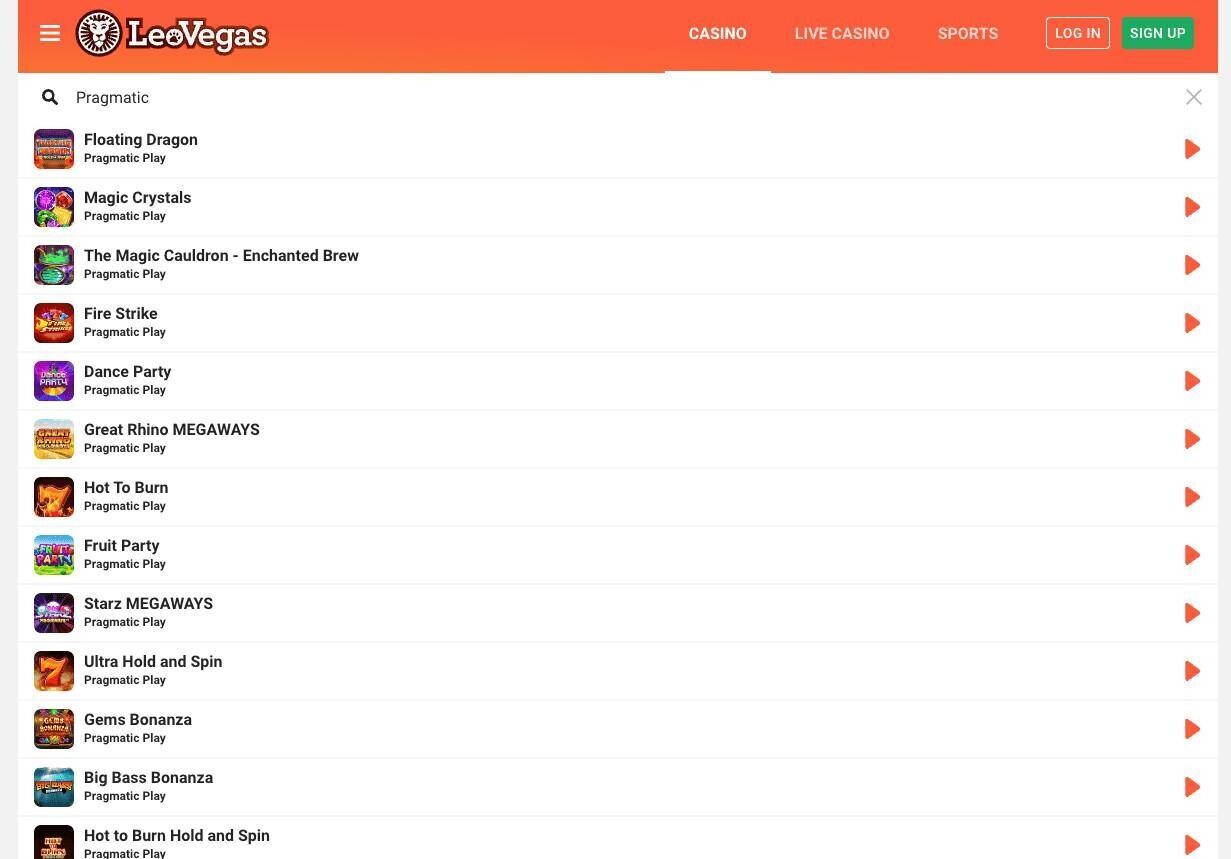Clear search with the X icon

tap(1193, 97)
